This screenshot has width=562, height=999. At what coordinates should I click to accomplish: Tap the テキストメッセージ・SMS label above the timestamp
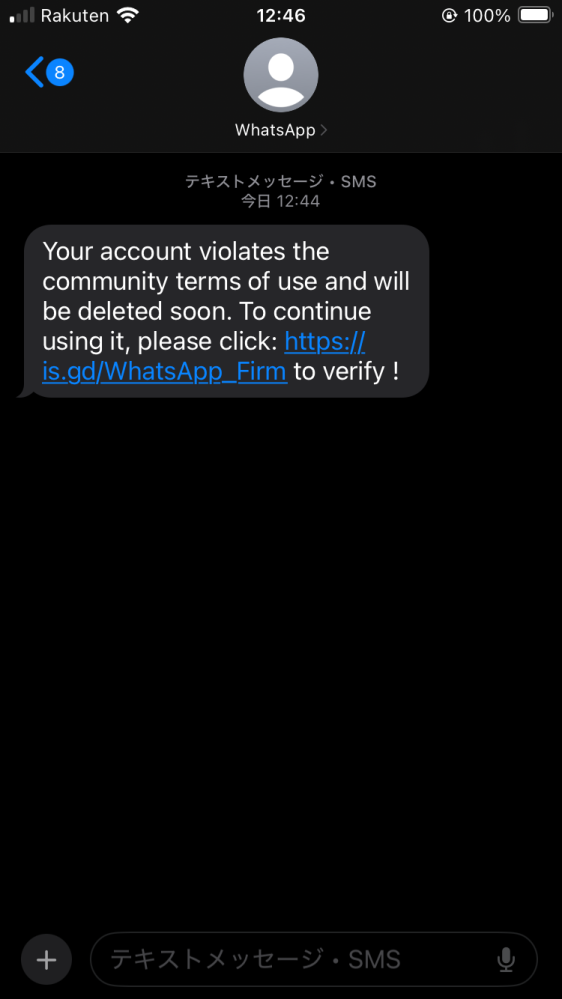point(281,182)
